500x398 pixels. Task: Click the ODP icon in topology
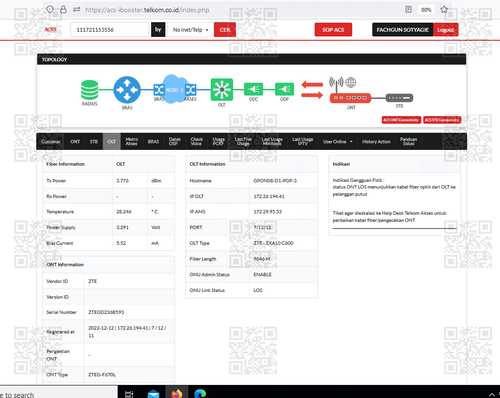tap(284, 89)
